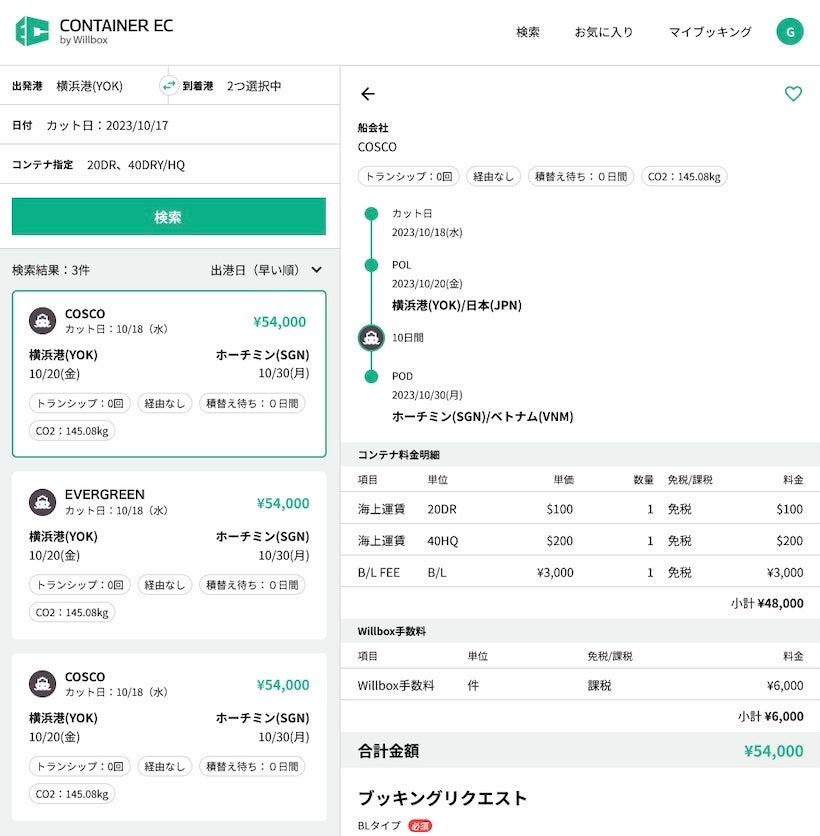
Task: Go back with the left arrow icon
Action: tap(368, 94)
